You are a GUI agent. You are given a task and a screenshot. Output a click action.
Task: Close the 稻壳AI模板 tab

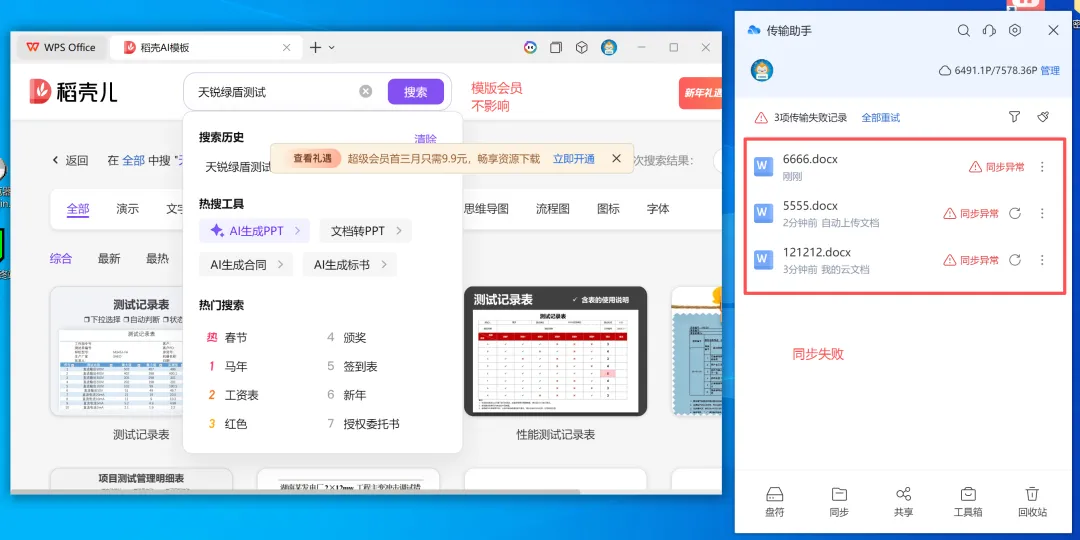(x=287, y=48)
